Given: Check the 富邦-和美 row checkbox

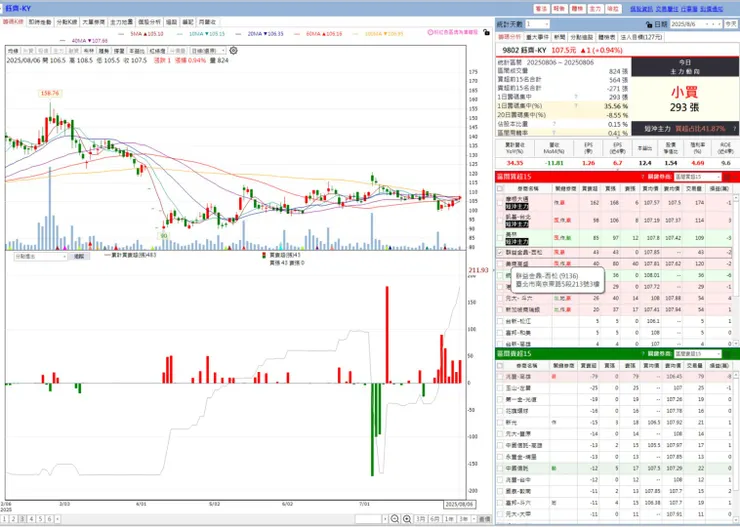Looking at the screenshot, I should pos(500,333).
